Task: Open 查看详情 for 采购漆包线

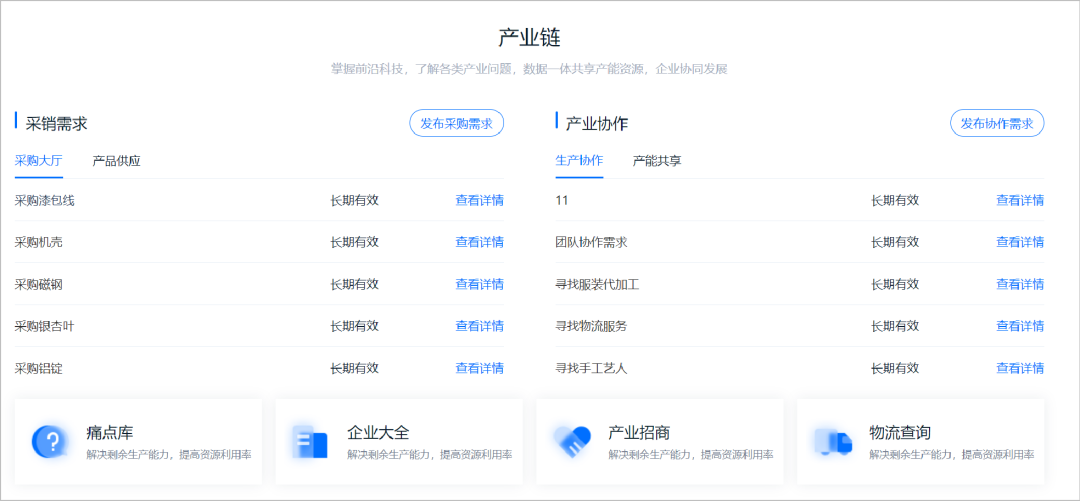Action: tap(479, 201)
